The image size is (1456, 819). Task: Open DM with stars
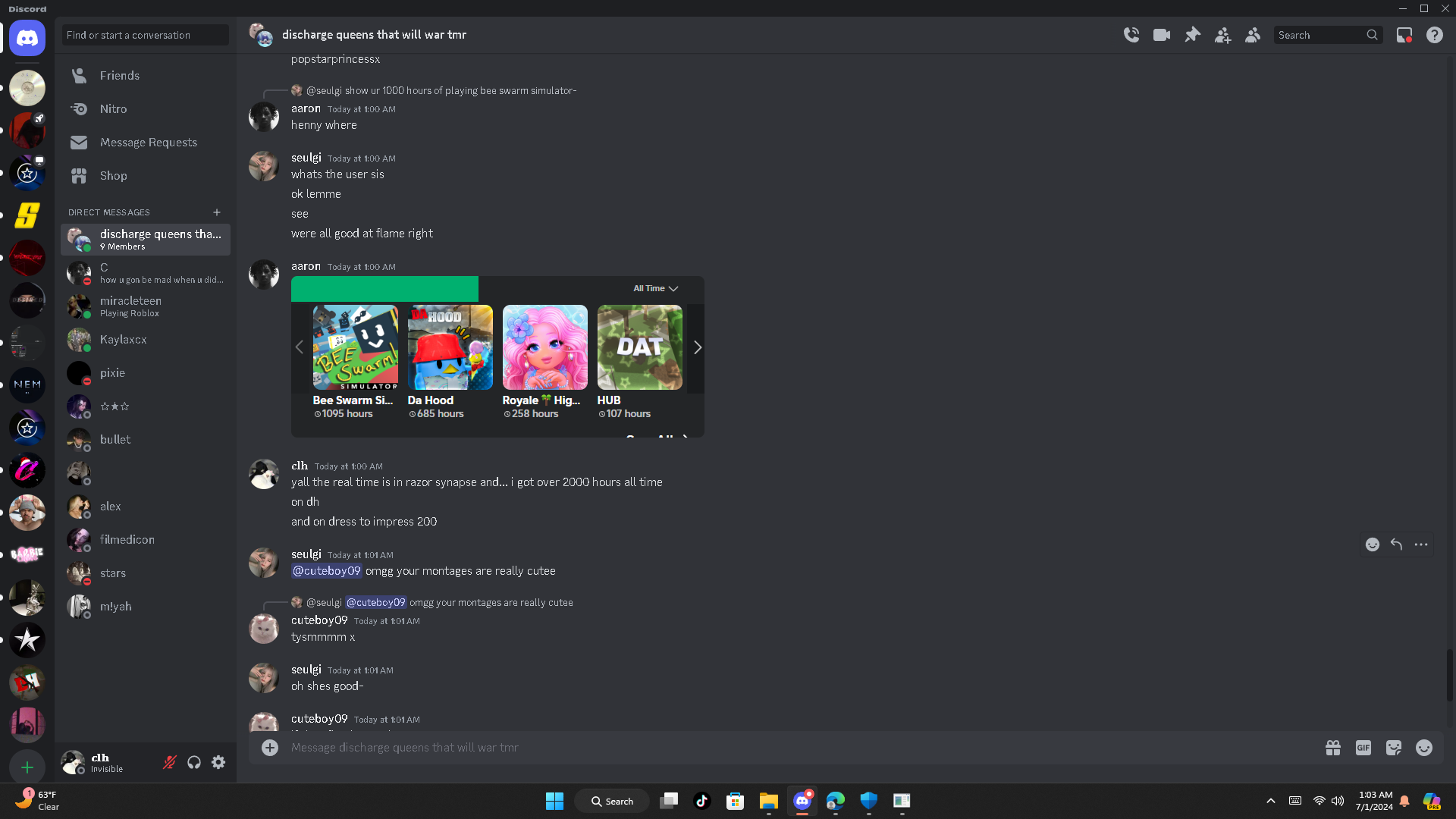click(x=146, y=573)
